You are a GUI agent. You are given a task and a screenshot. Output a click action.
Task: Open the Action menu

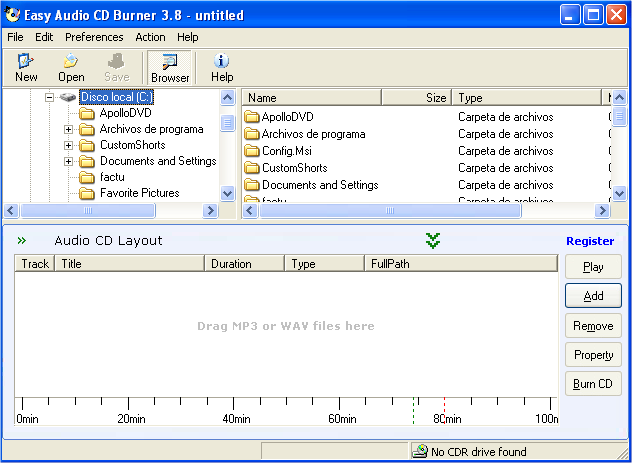click(x=150, y=37)
